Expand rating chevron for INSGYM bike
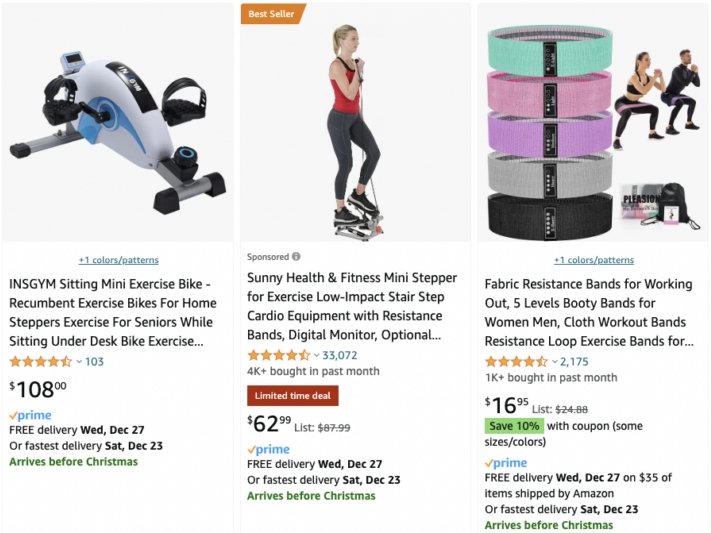The width and height of the screenshot is (711, 533). (79, 362)
